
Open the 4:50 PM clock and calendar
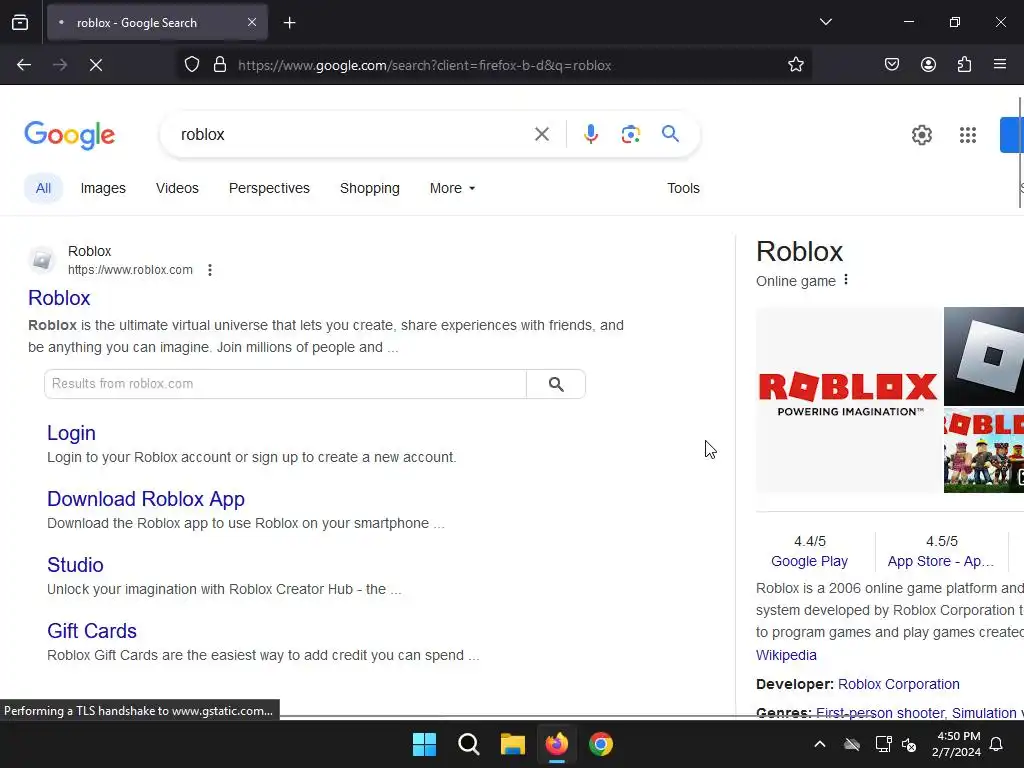click(x=956, y=744)
